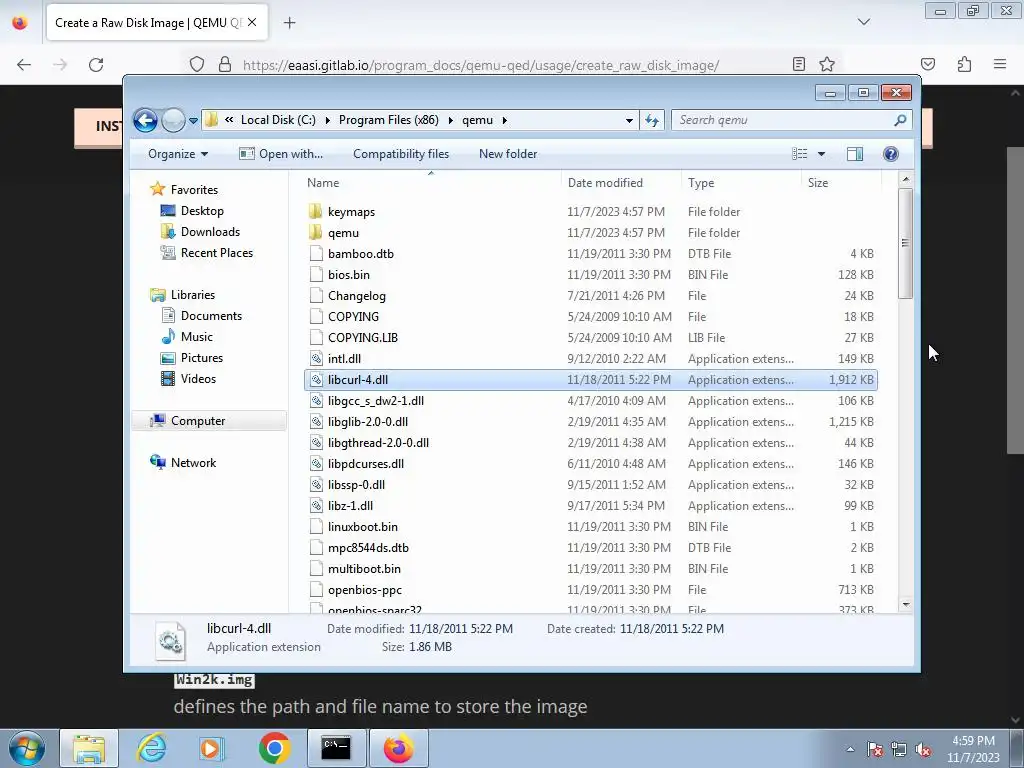Open Libraries in navigation pane
This screenshot has height=768, width=1024.
193,295
